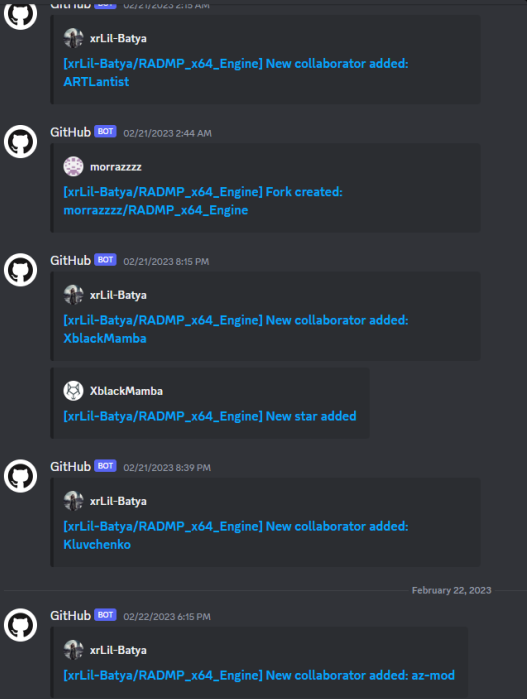Image resolution: width=527 pixels, height=699 pixels.
Task: Open 'New collaborator added: Kluvchenko' link
Action: (236, 535)
